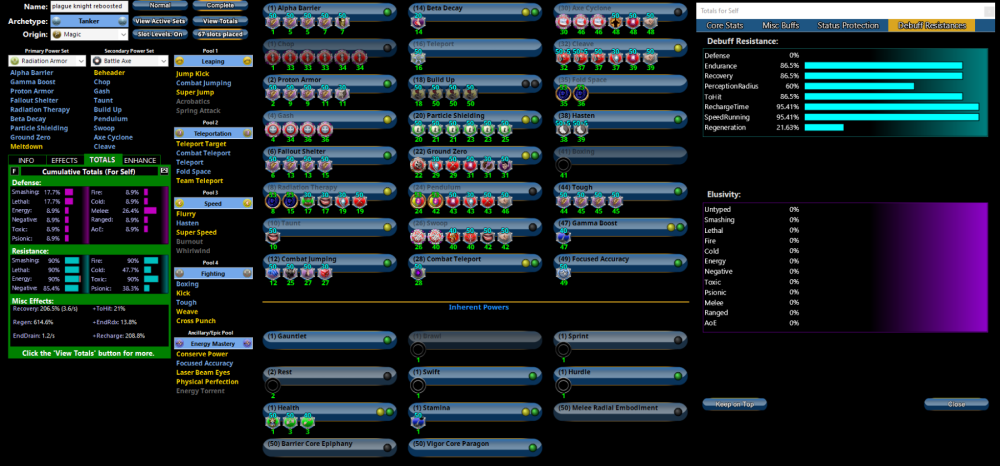This screenshot has width=1000, height=466.
Task: Pick the enhancement slot under Taunt
Action: [272, 237]
